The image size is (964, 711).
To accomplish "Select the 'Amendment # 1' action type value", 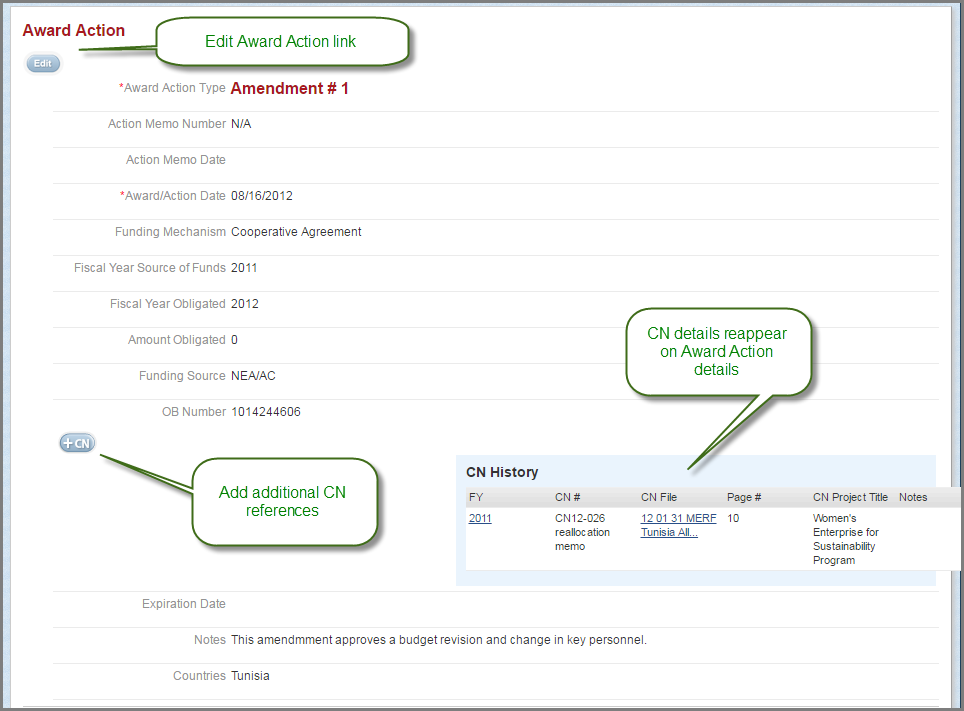I will point(290,89).
